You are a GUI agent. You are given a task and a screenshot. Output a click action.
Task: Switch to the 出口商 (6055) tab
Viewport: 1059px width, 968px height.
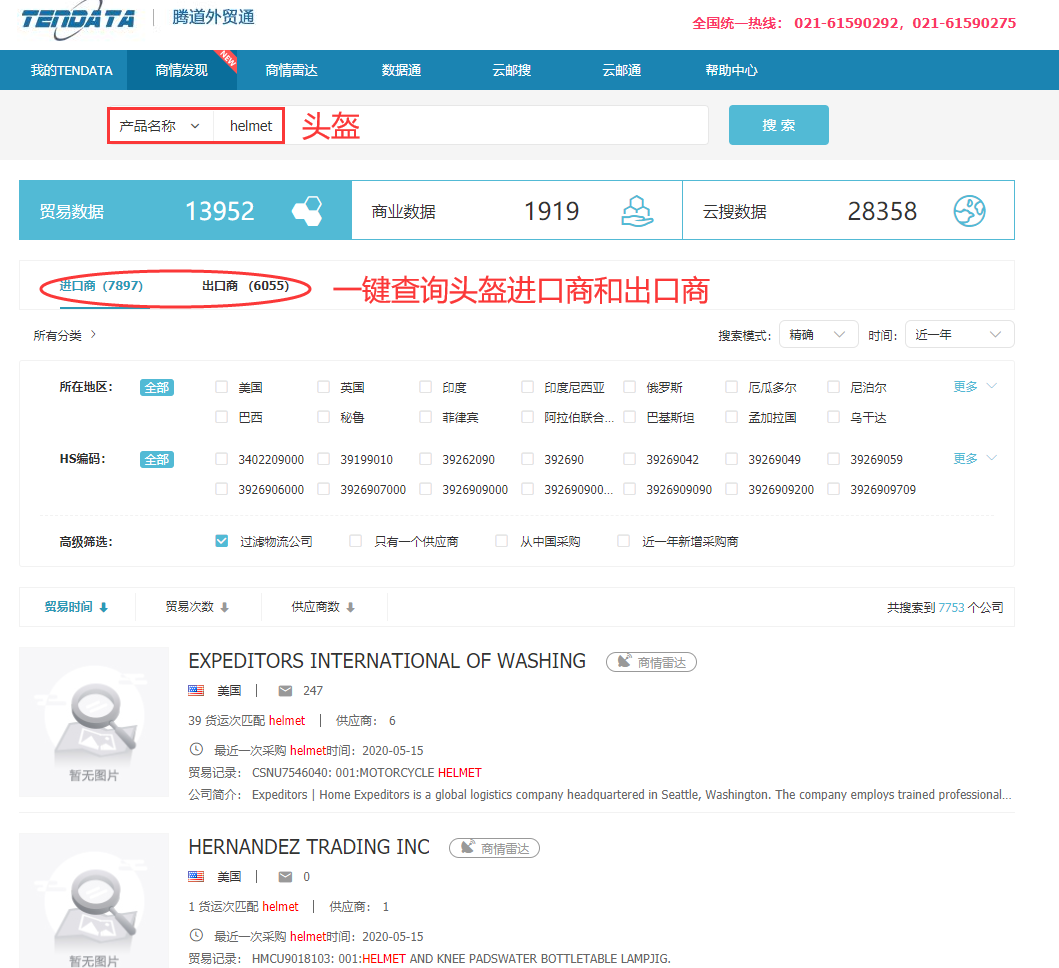[x=245, y=286]
